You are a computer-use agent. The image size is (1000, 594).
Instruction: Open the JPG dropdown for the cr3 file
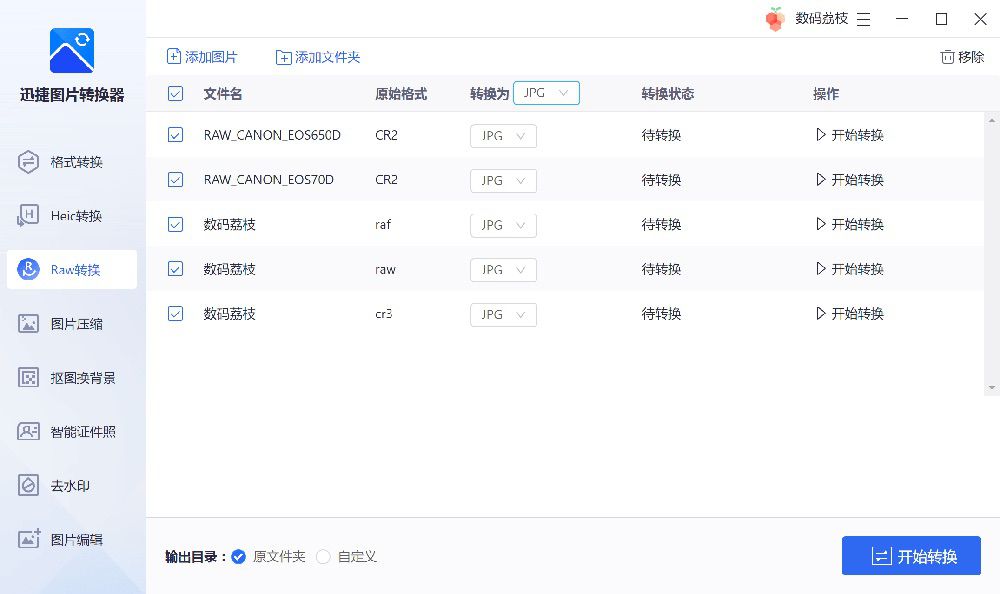[x=503, y=315]
